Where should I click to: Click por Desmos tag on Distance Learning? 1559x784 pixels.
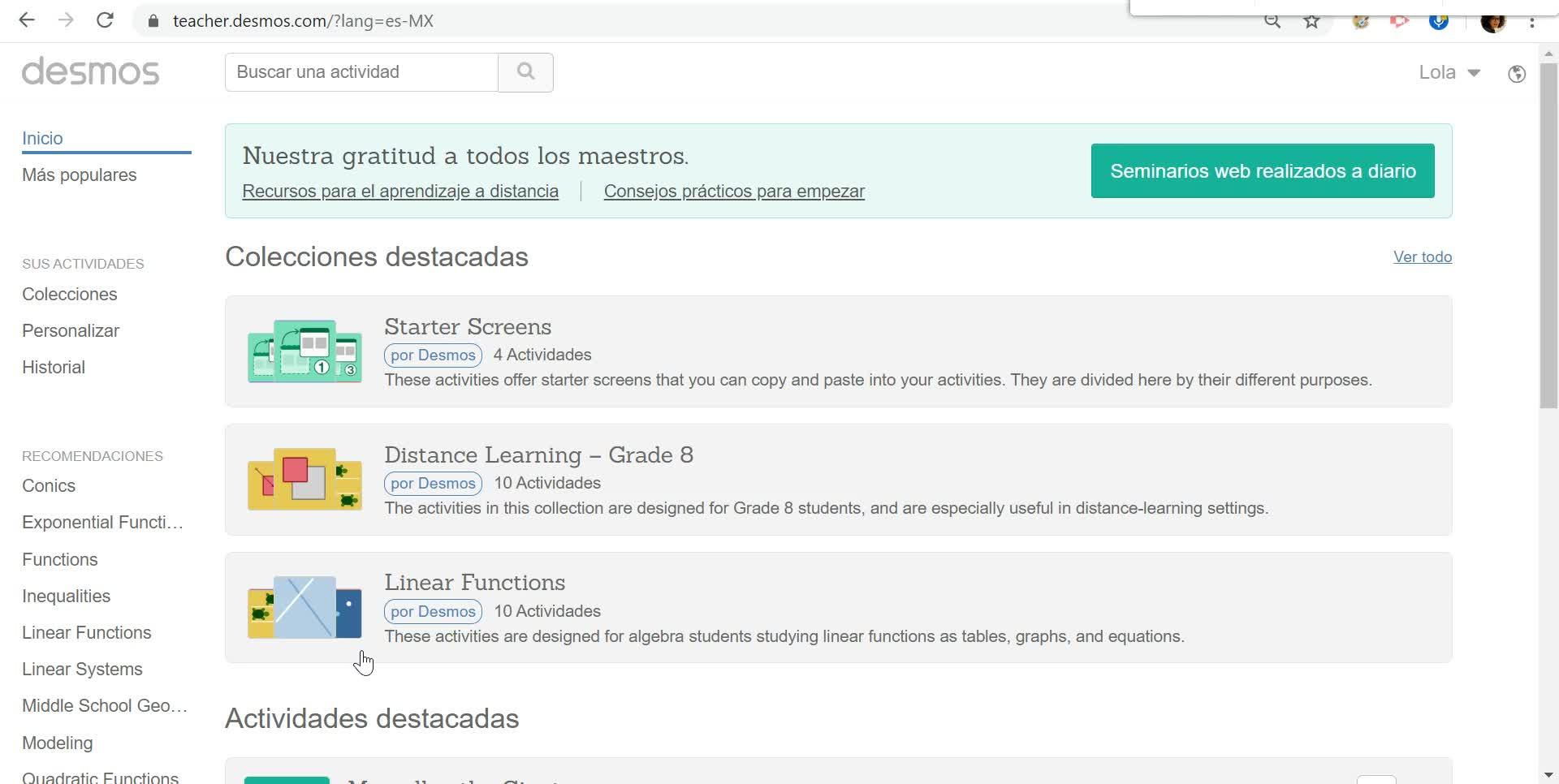[x=433, y=484]
